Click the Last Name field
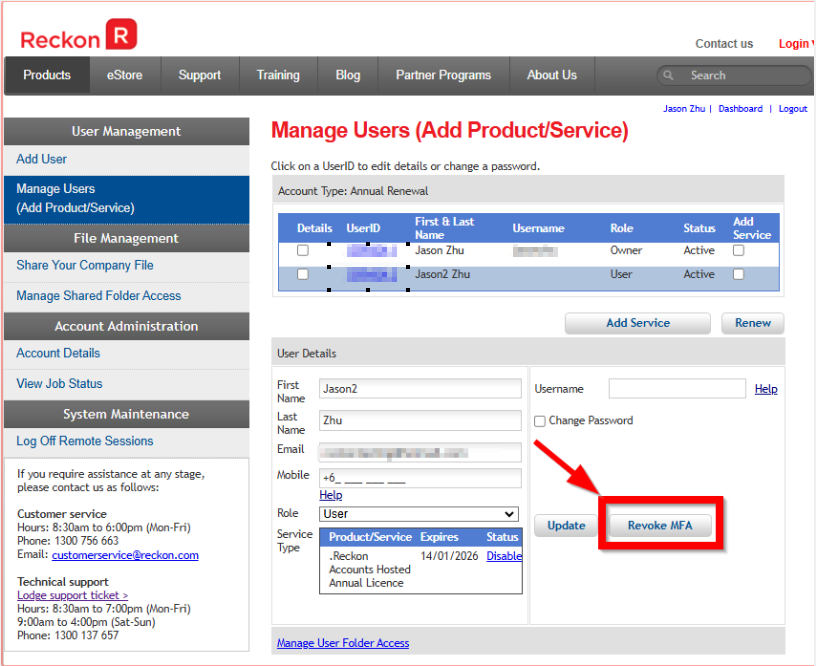The width and height of the screenshot is (816, 666). click(420, 420)
